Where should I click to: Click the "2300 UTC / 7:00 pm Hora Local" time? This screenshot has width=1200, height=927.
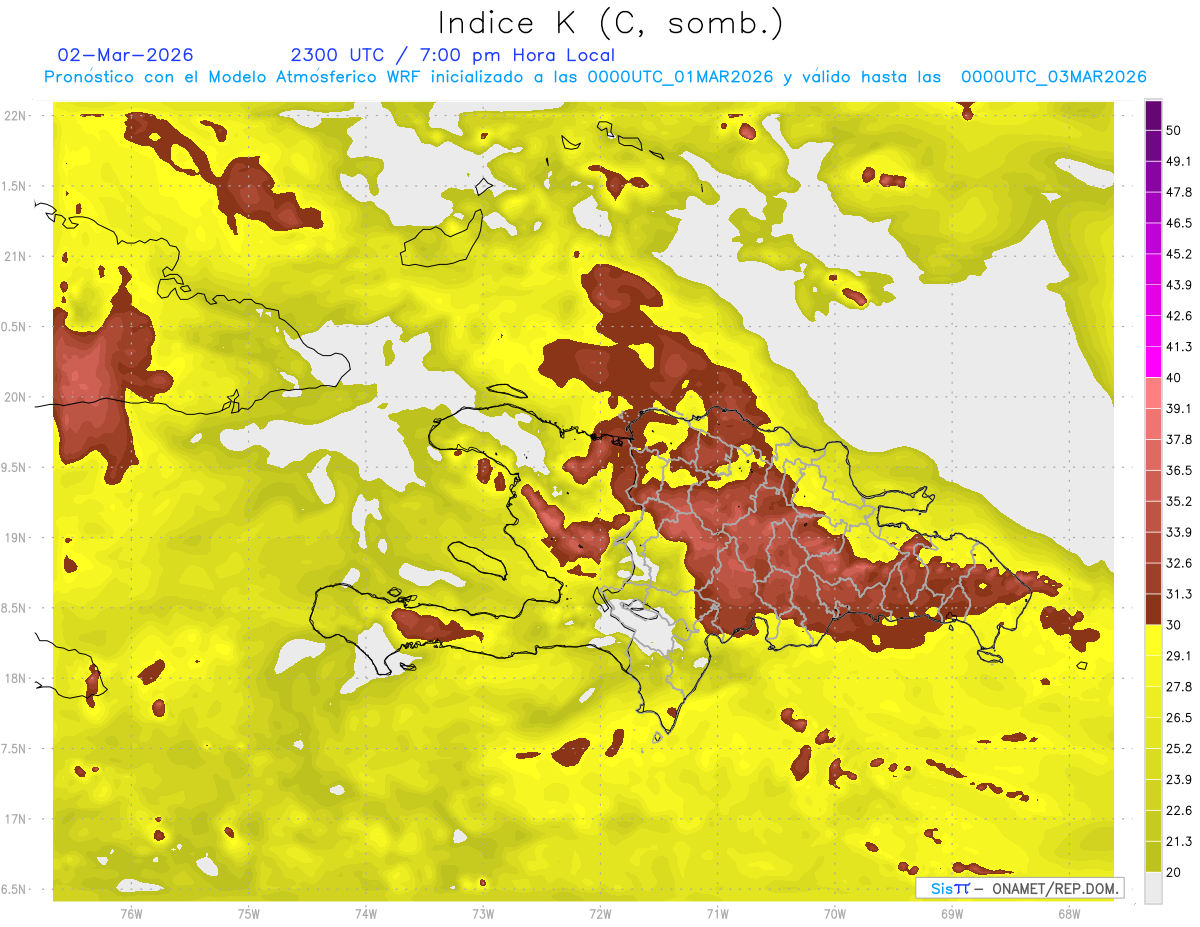click(452, 55)
